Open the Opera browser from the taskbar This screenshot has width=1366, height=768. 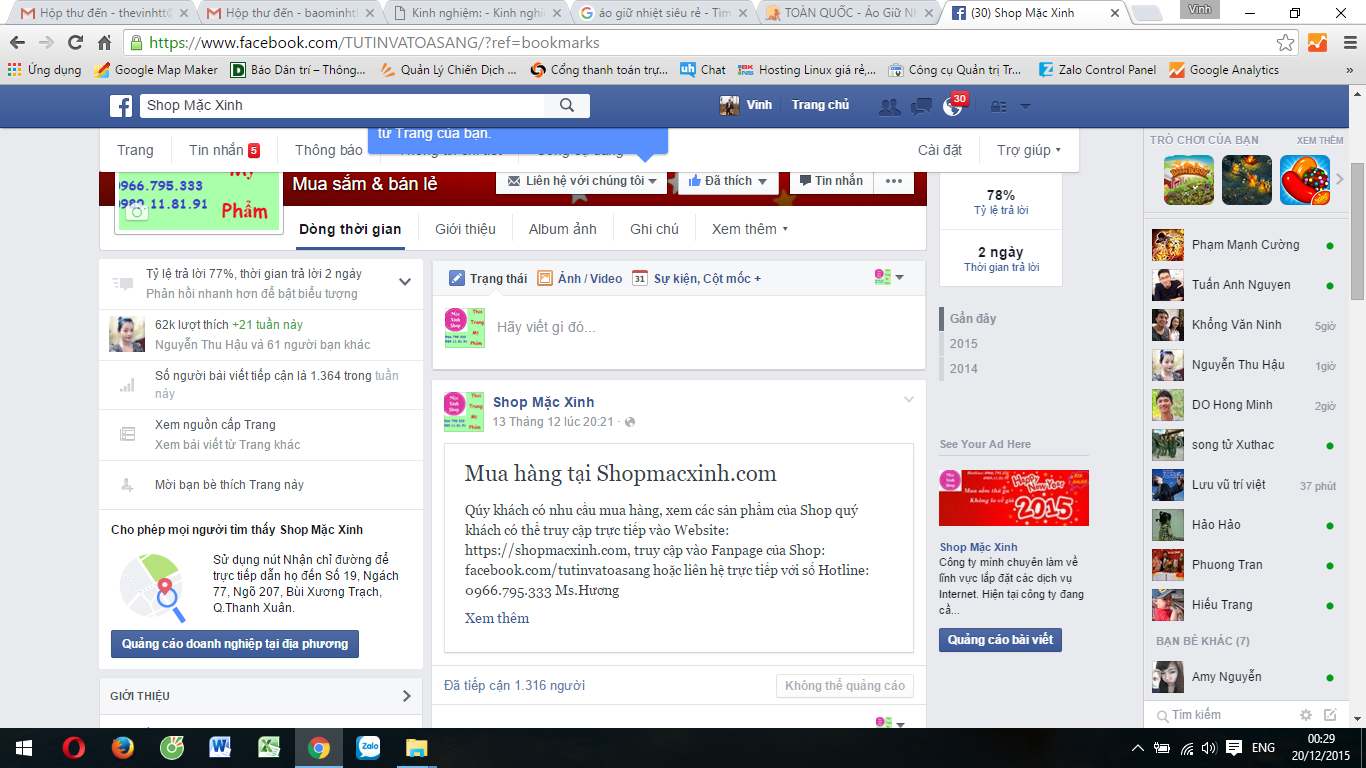pos(74,747)
